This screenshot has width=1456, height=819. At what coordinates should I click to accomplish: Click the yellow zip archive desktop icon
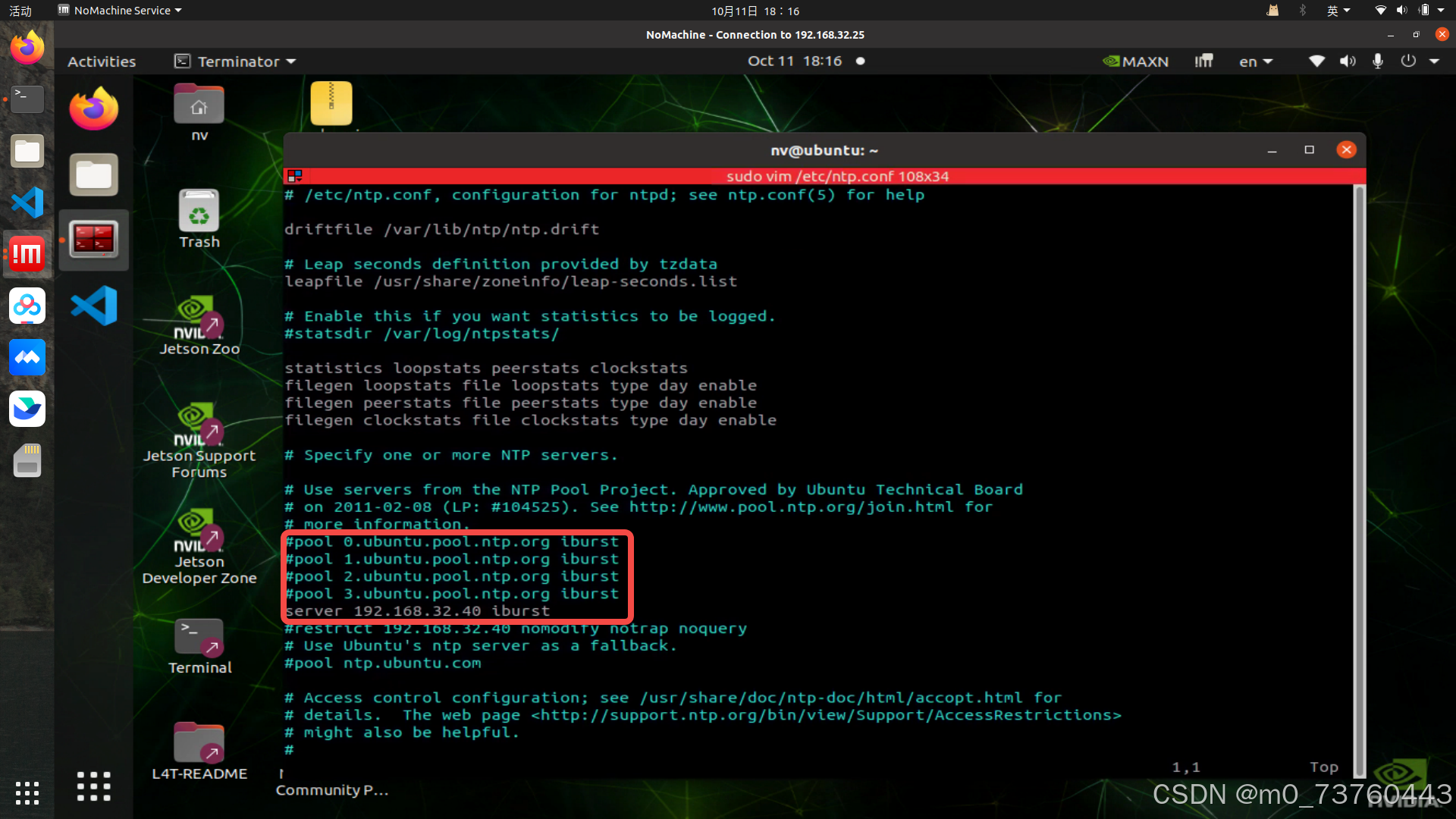(331, 103)
